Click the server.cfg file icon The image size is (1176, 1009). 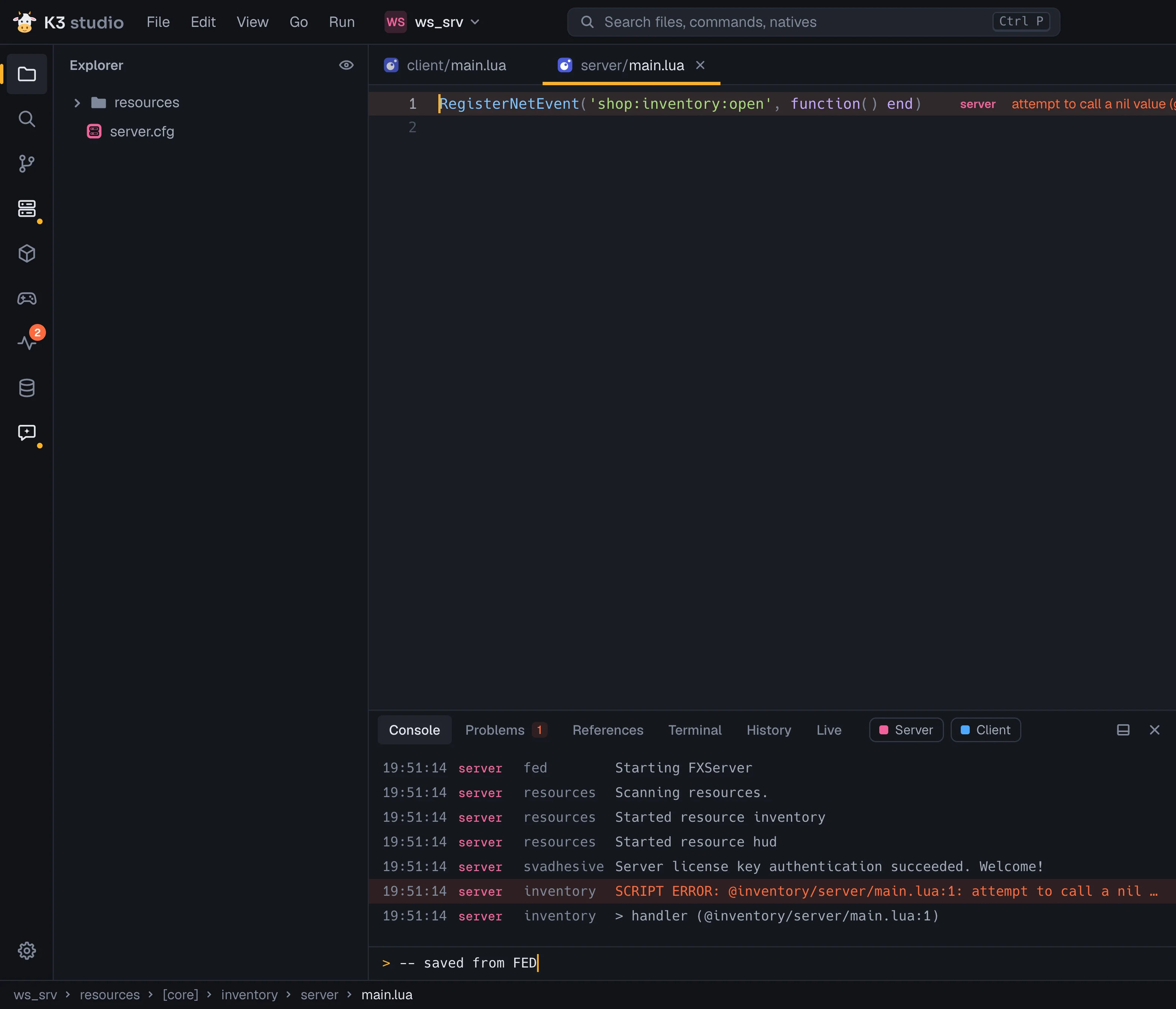(94, 132)
